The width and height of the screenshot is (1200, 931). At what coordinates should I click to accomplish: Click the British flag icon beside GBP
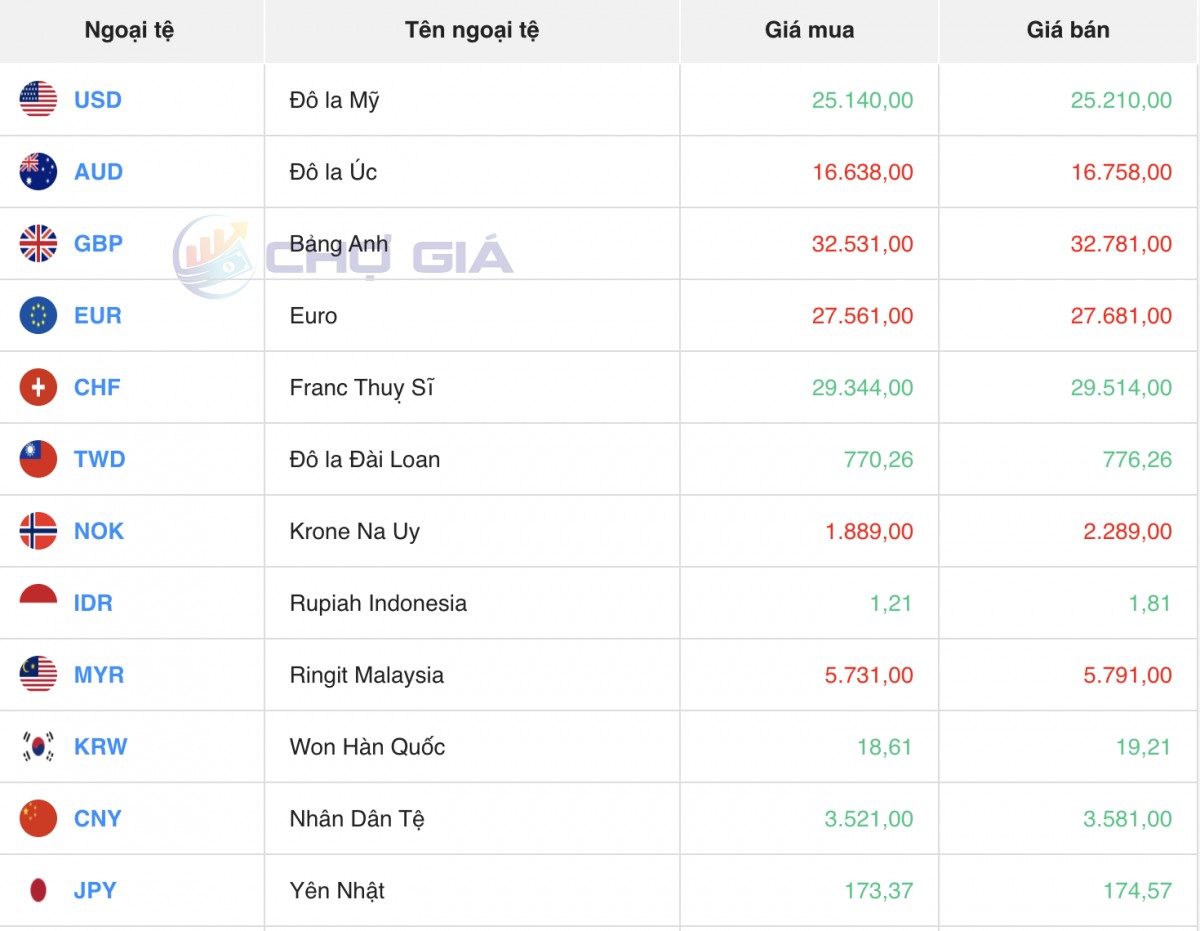click(x=38, y=244)
